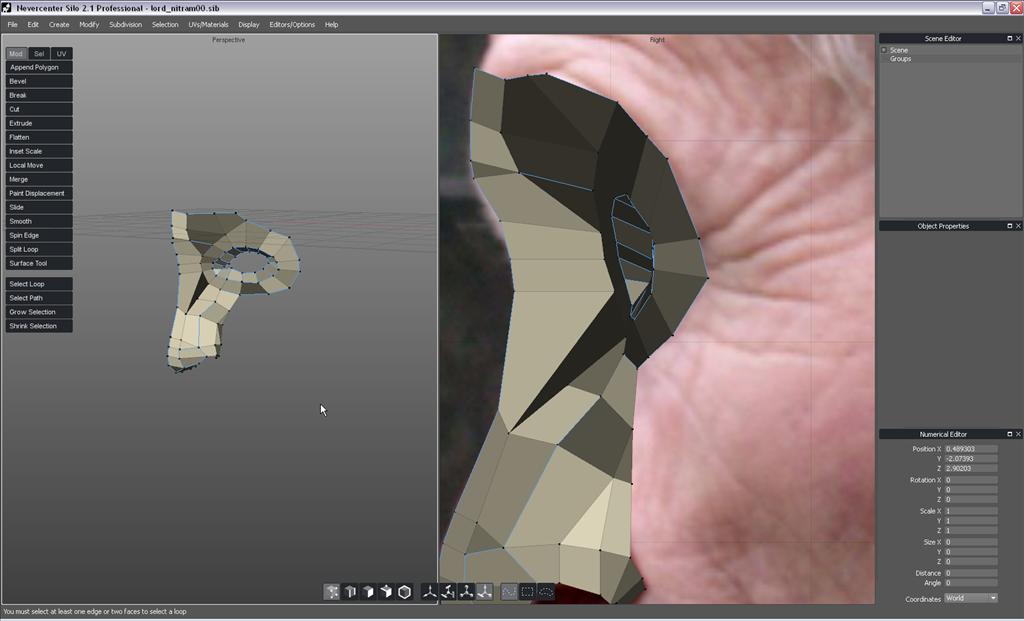Click the Slide button
This screenshot has width=1024, height=621.
39,207
